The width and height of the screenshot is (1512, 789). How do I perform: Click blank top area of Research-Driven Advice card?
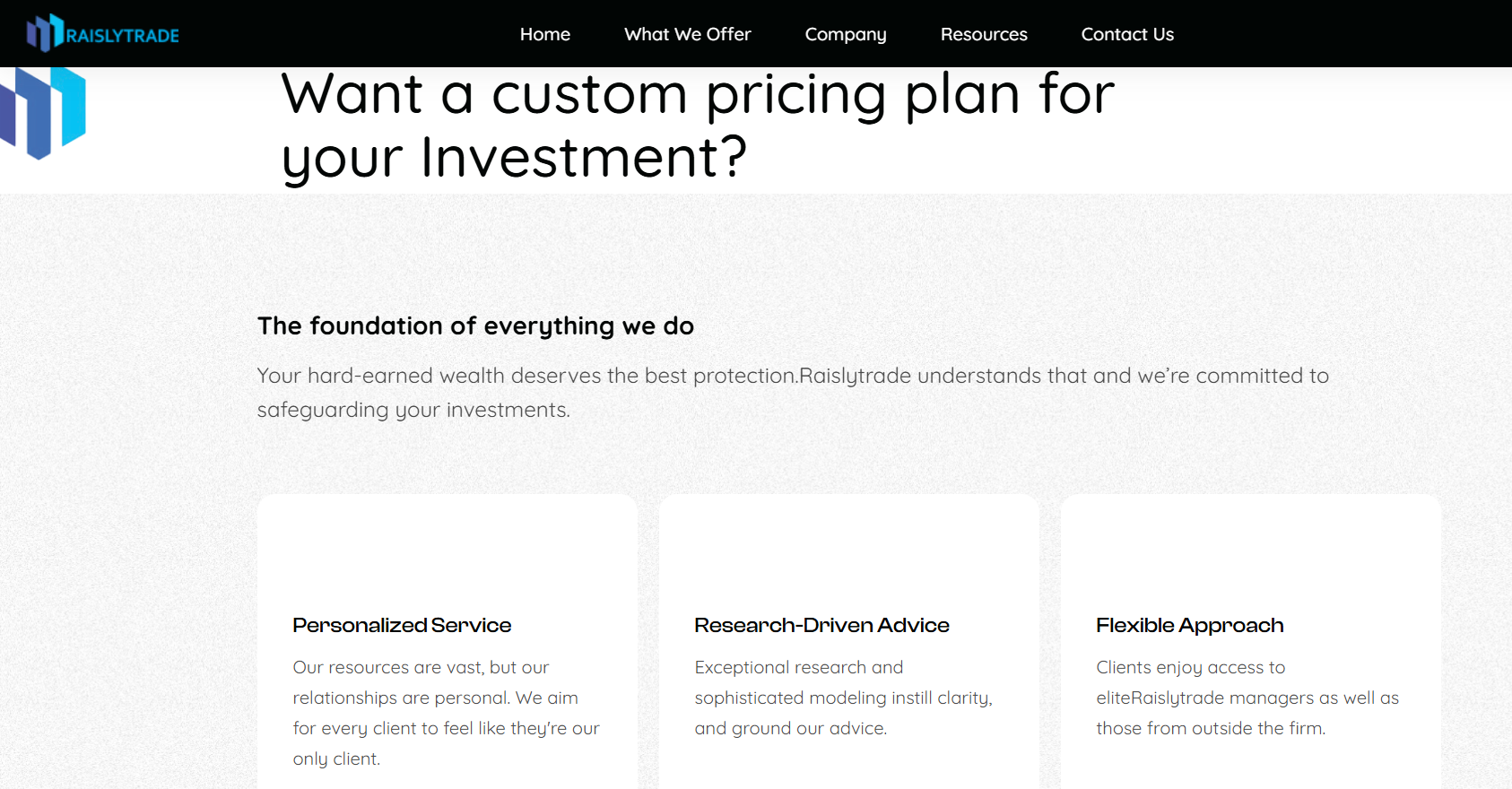click(848, 547)
